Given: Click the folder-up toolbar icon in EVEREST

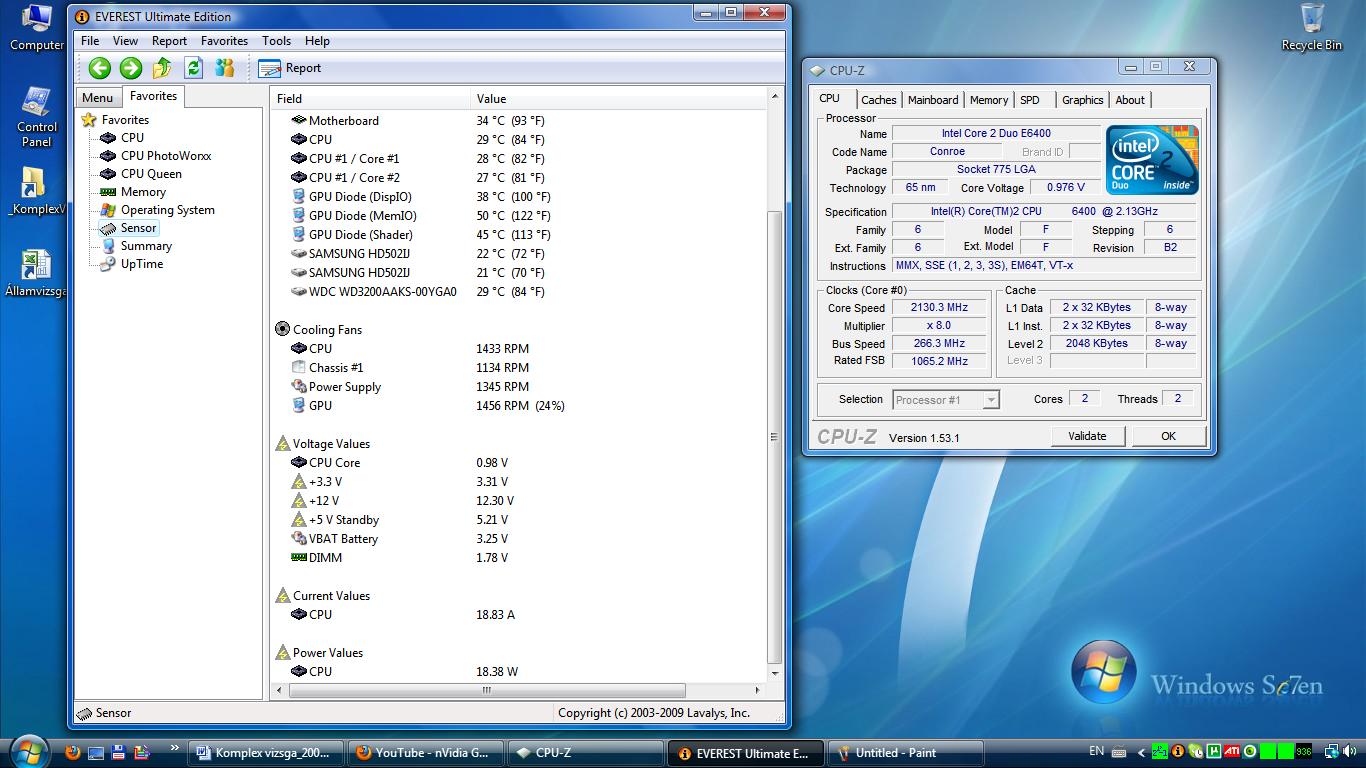Looking at the screenshot, I should point(162,68).
